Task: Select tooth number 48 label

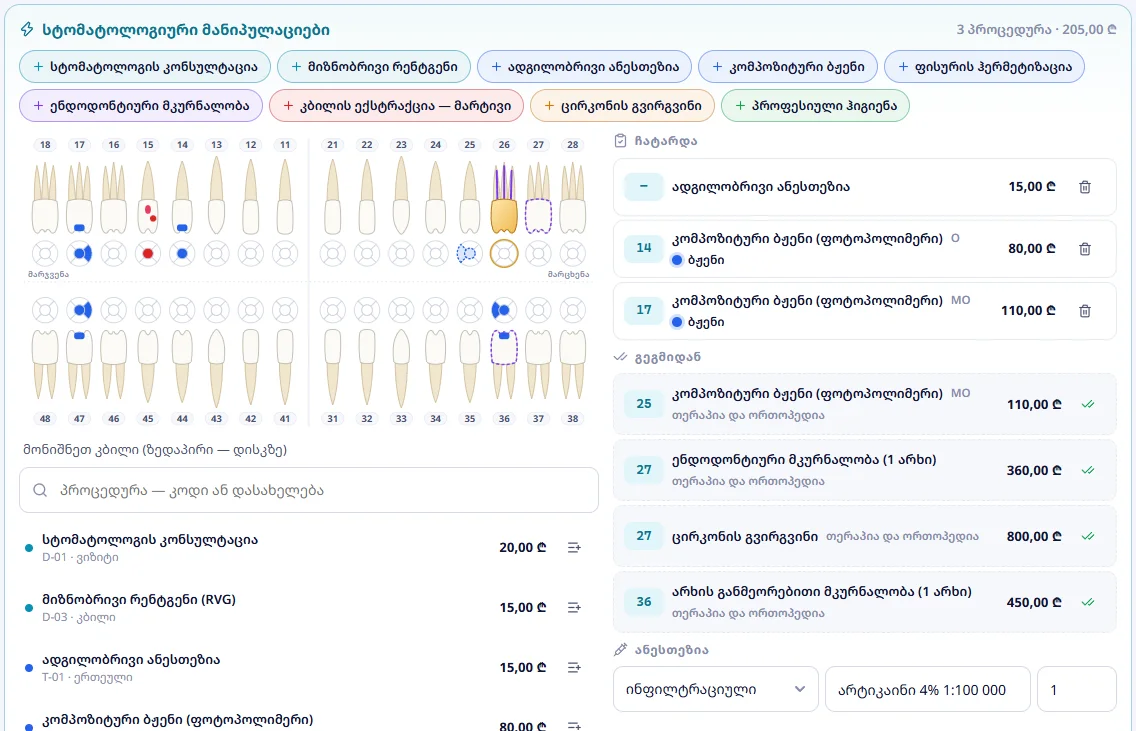Action: [x=45, y=419]
